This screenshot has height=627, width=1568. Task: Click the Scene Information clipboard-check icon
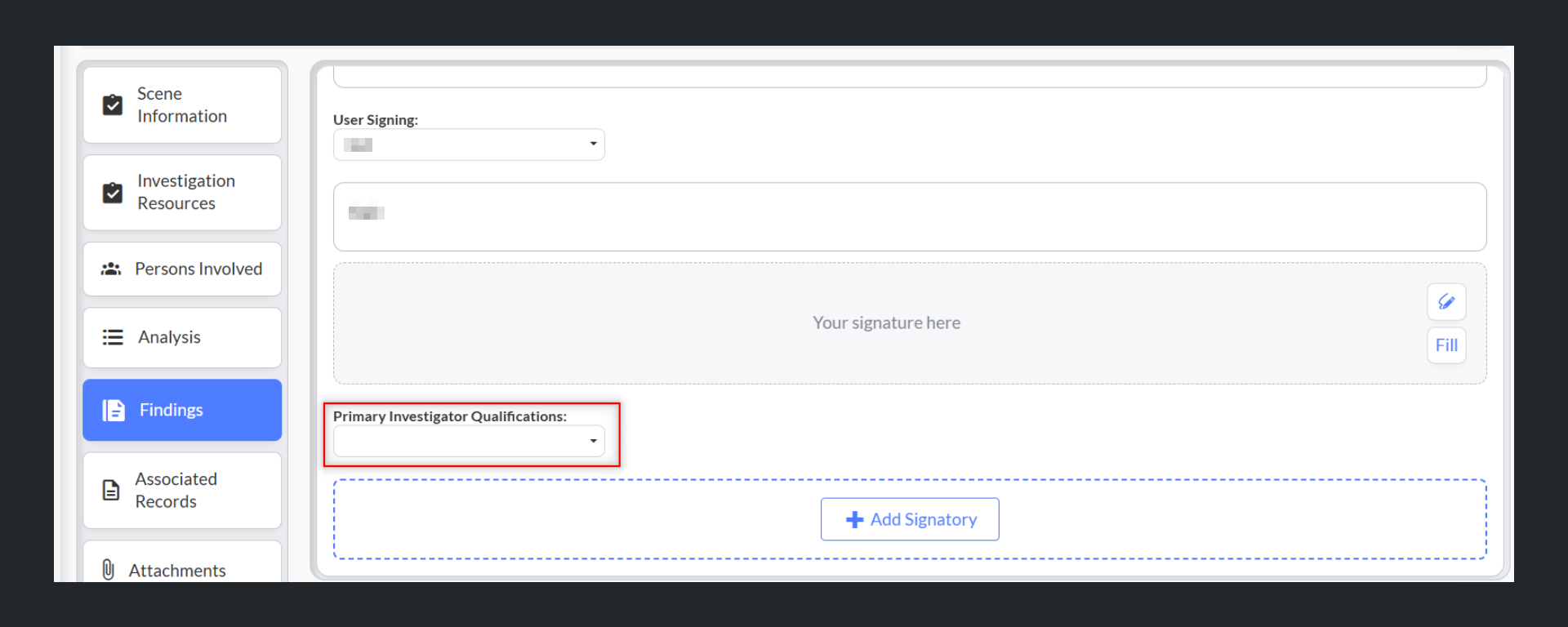(x=113, y=105)
